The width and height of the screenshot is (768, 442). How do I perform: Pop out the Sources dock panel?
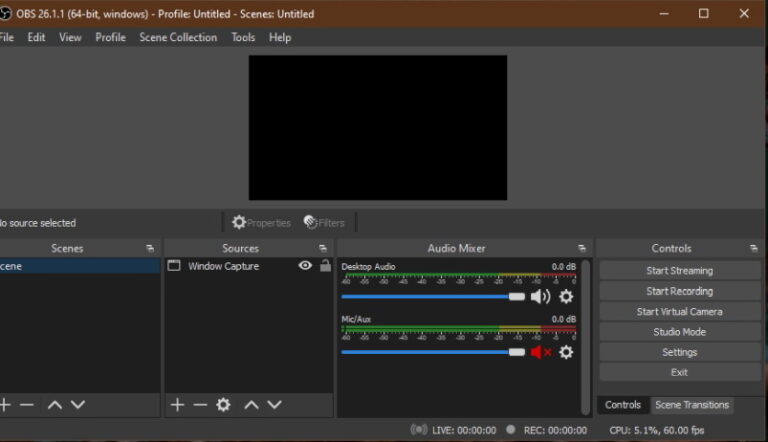tap(322, 248)
